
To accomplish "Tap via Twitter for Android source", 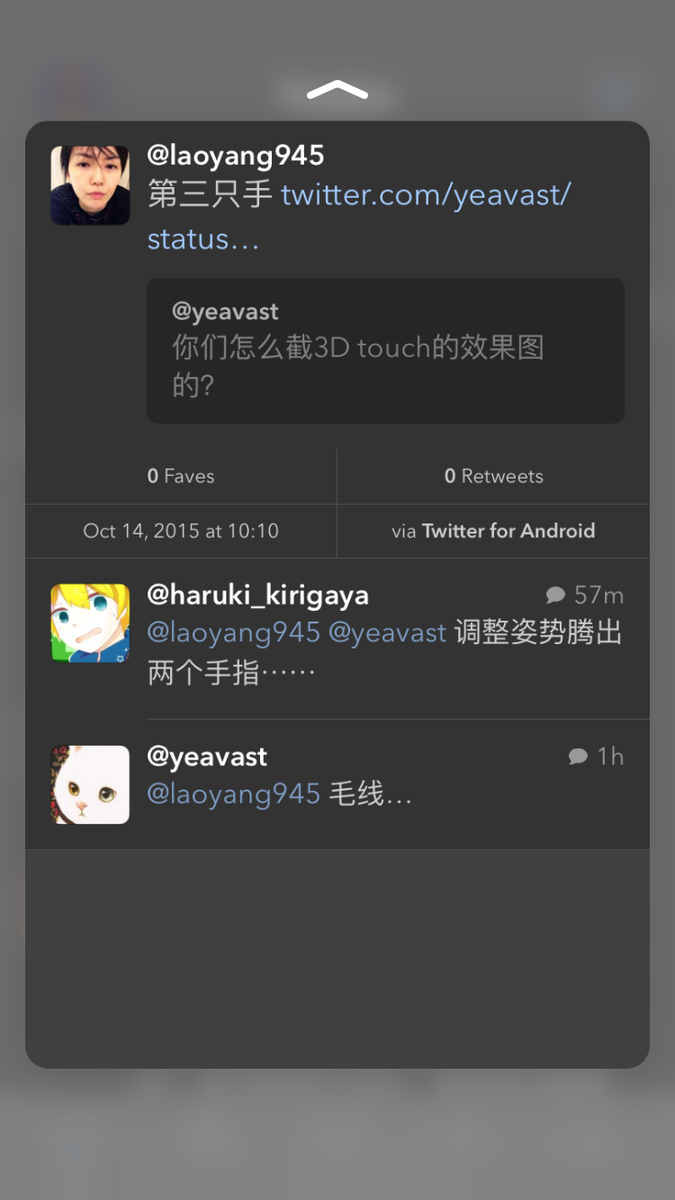I will coord(493,531).
